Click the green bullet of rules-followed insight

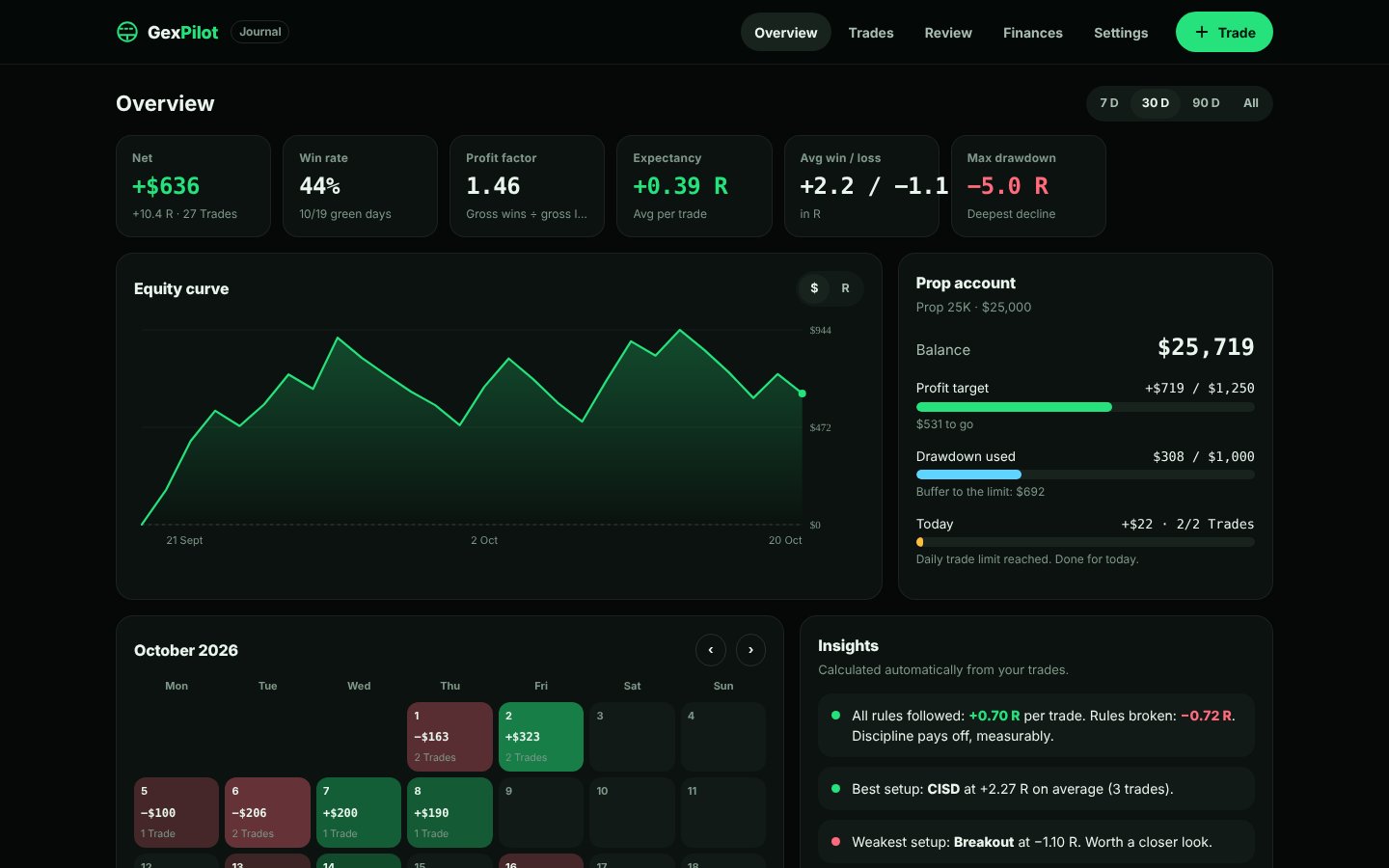point(835,716)
